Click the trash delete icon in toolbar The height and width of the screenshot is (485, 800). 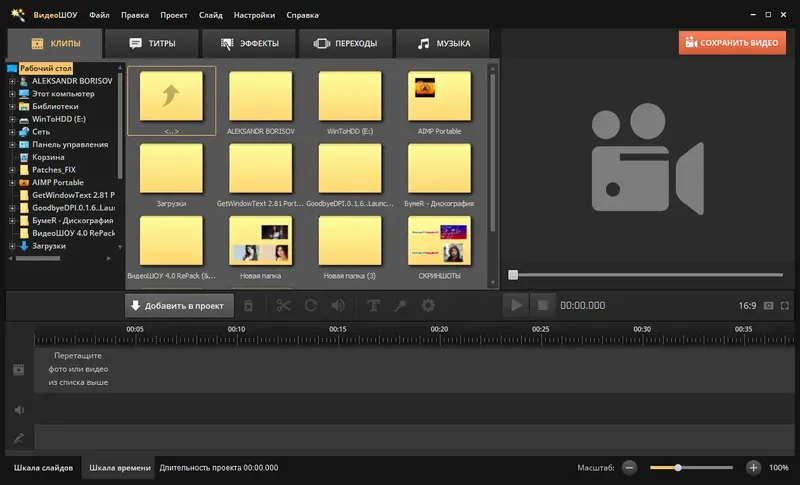(248, 305)
